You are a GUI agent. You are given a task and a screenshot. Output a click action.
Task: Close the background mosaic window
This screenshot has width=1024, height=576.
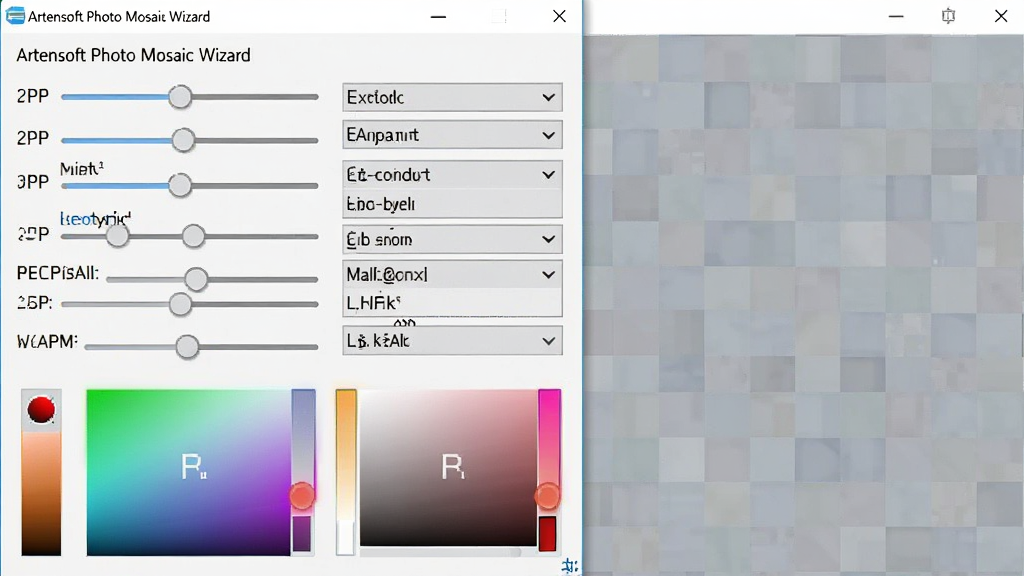(x=1000, y=16)
